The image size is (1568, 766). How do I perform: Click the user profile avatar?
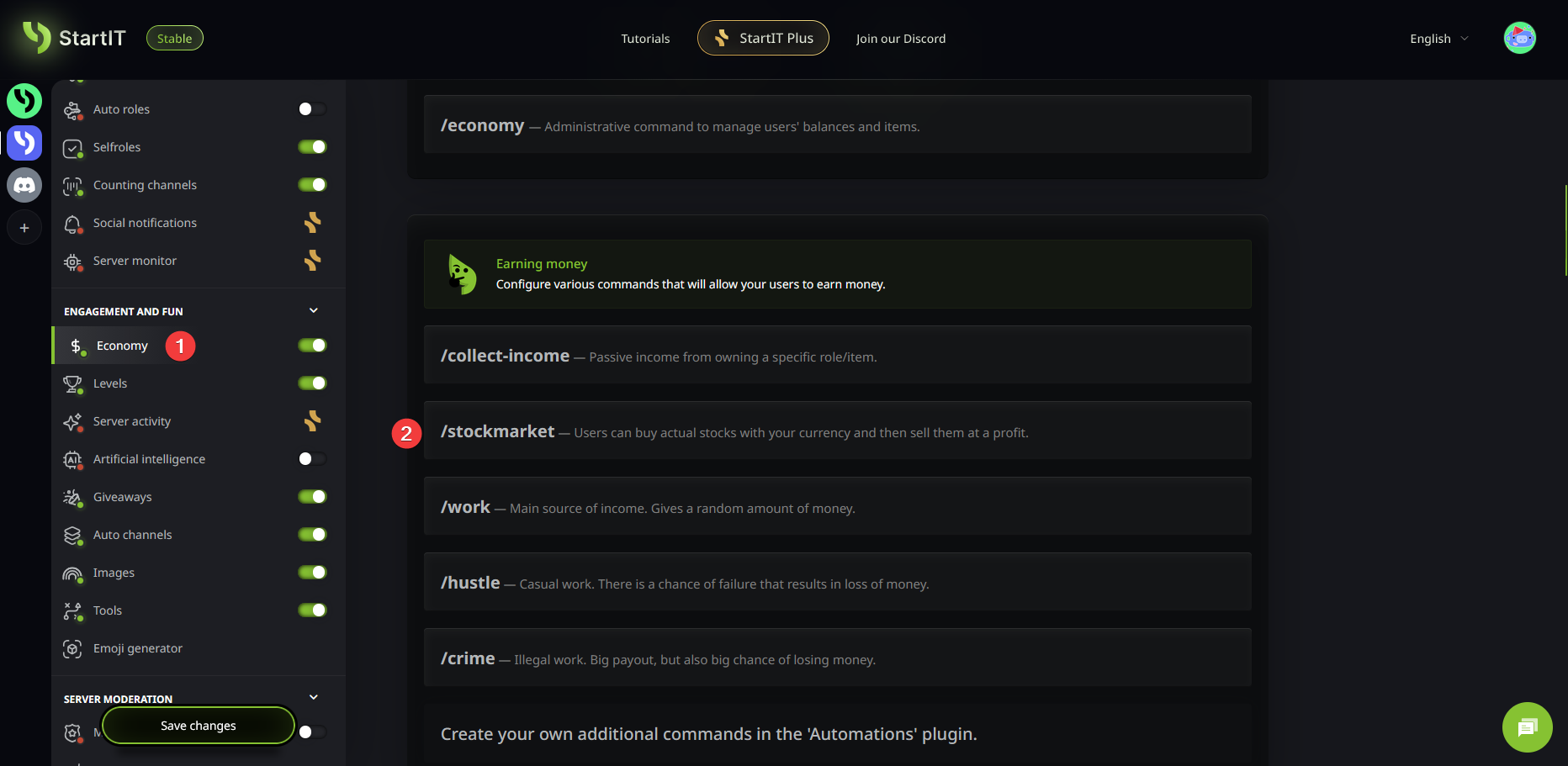[x=1519, y=38]
